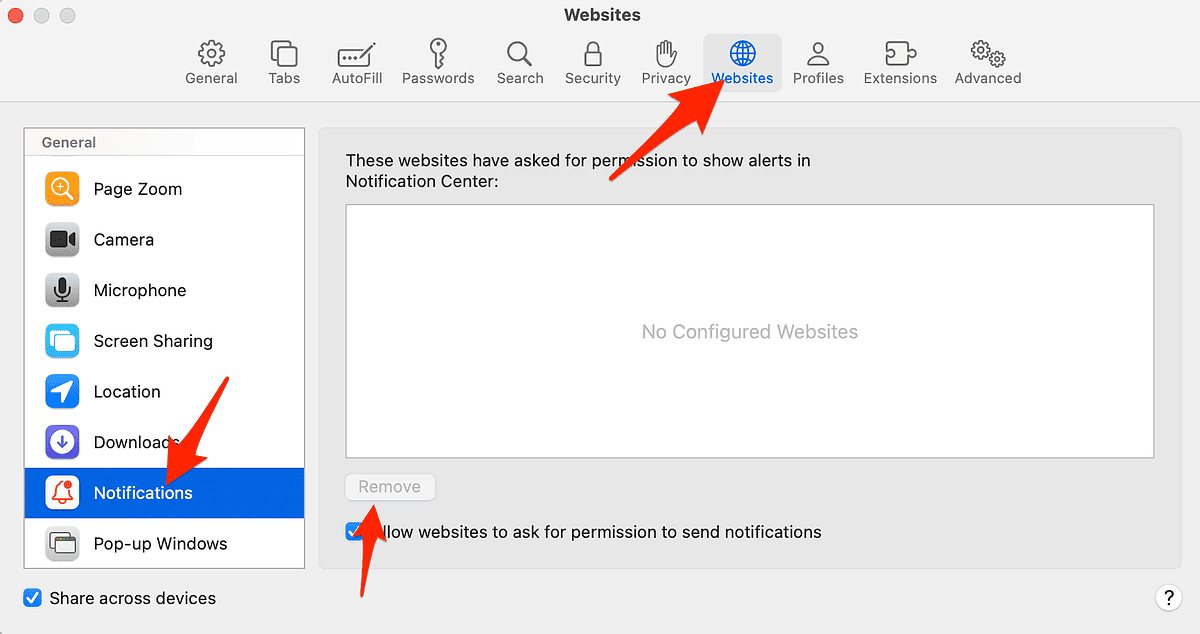The image size is (1200, 634).
Task: Click the Remove button
Action: pyautogui.click(x=390, y=487)
